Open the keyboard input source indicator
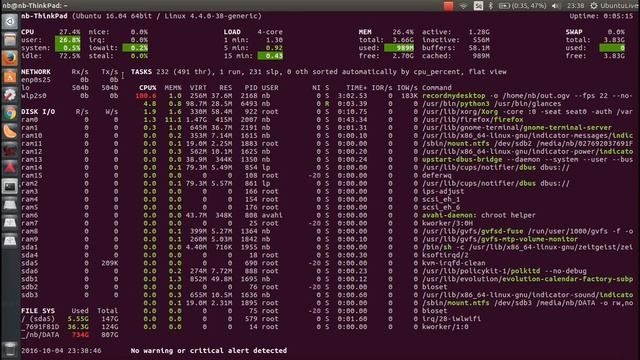The width and height of the screenshot is (640, 360). click(478, 6)
